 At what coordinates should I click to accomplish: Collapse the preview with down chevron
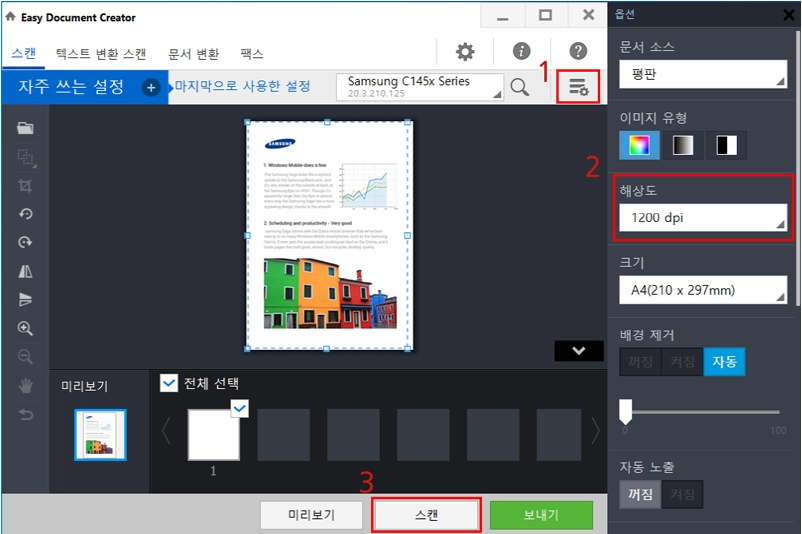tap(579, 351)
